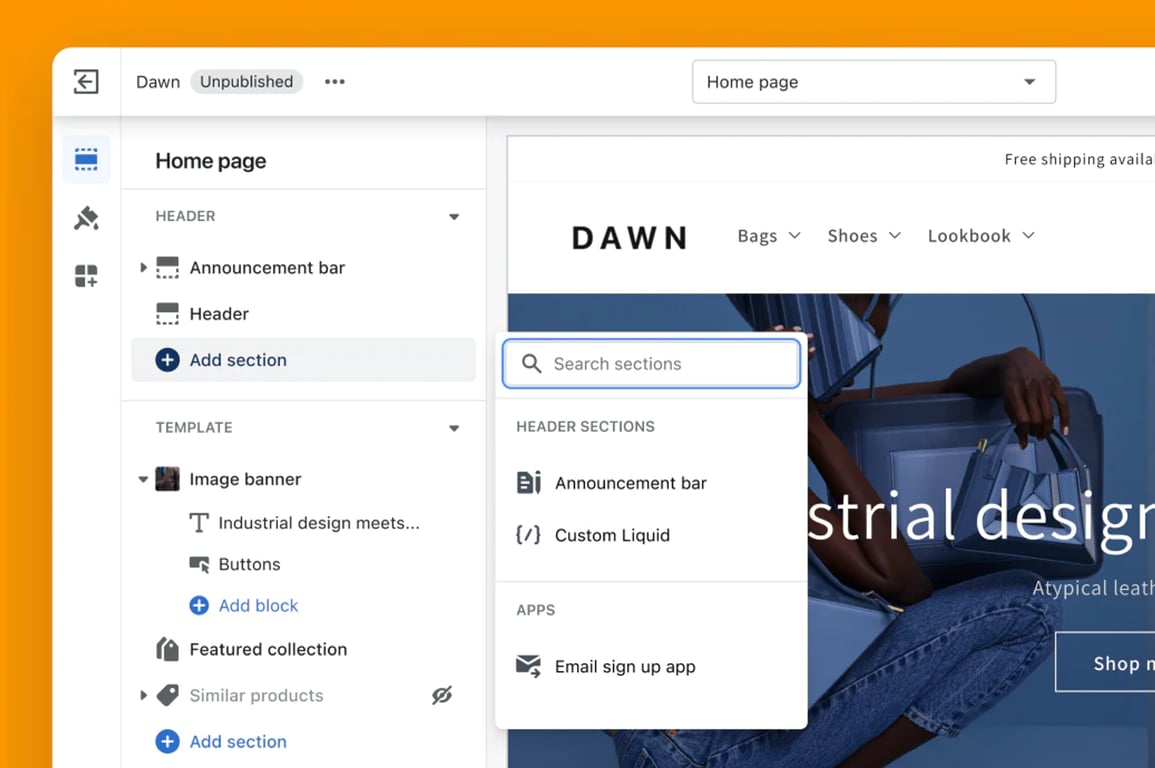
Task: Open the Sections panel icon in sidebar
Action: (86, 159)
